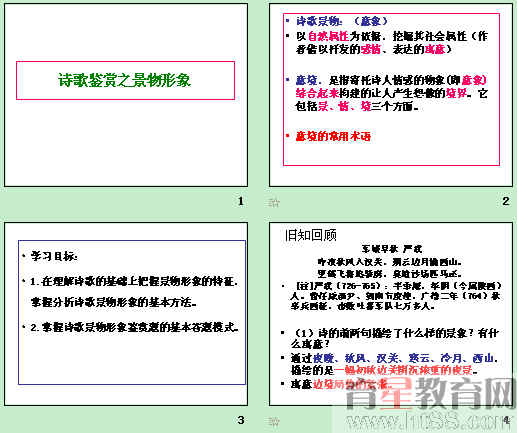
Task: Select slide 4 thumbnail titled 旧知回顾
Action: (391, 314)
